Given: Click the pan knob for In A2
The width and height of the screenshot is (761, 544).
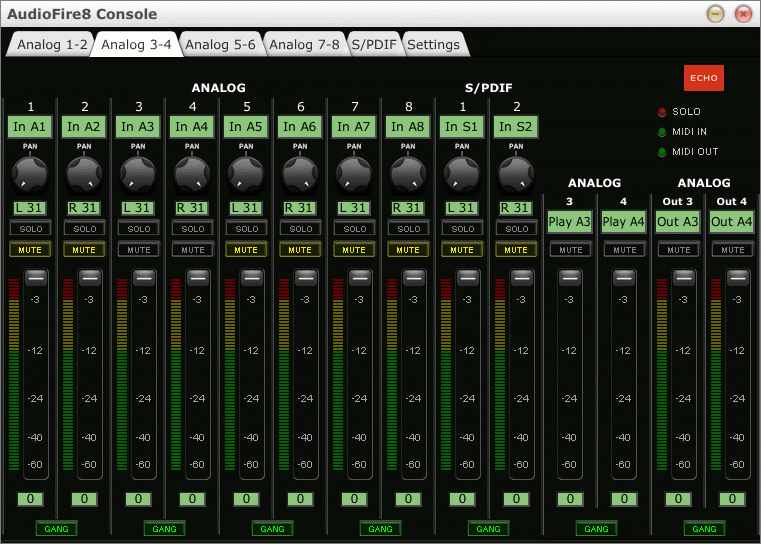Looking at the screenshot, I should pos(84,173).
